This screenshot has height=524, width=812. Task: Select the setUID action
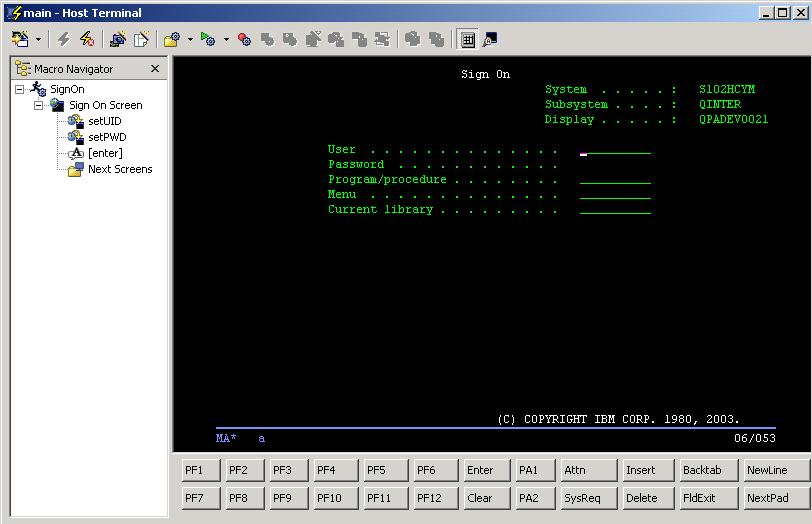[x=105, y=121]
